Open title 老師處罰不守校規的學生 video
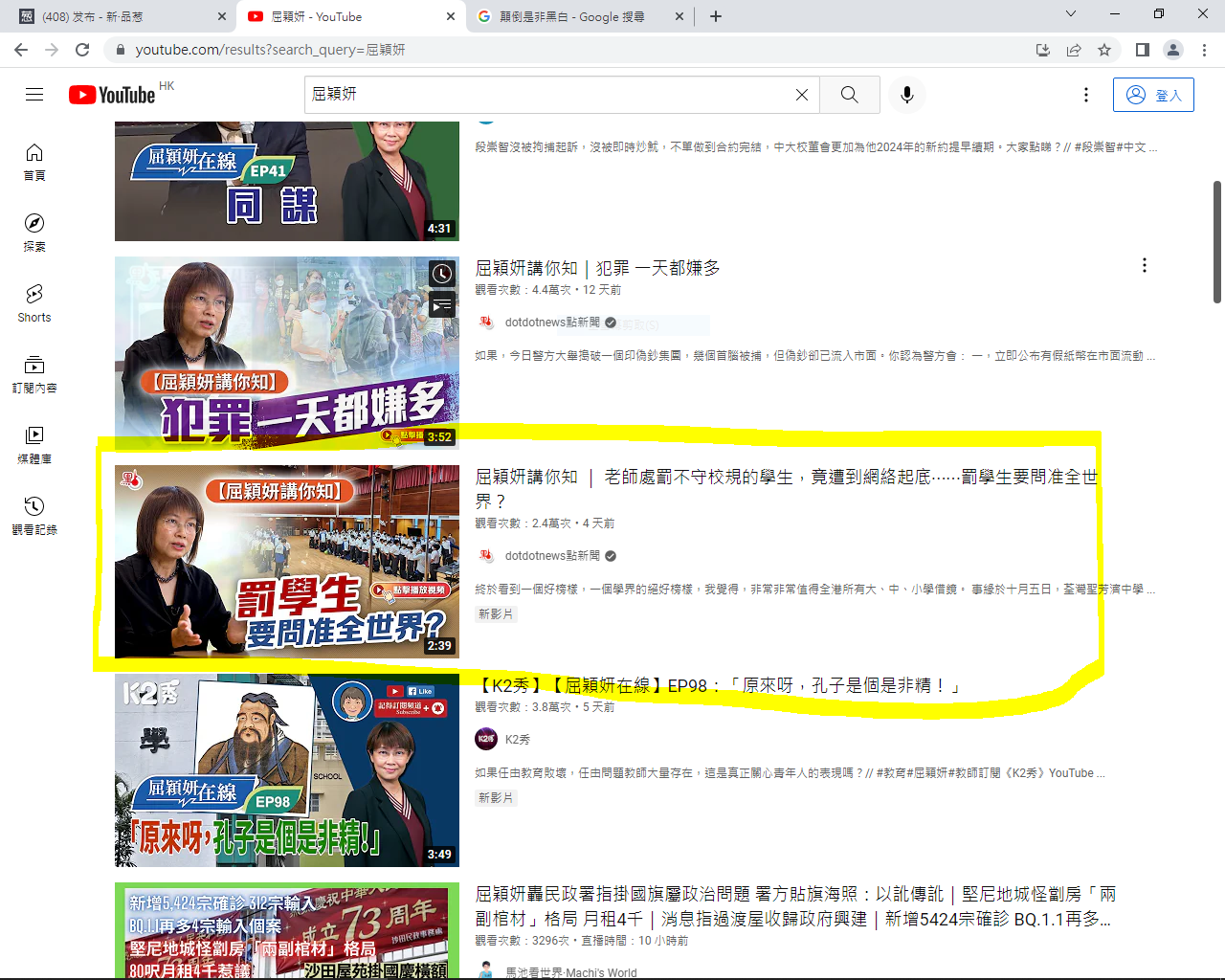This screenshot has height=980, width=1225. (x=787, y=489)
